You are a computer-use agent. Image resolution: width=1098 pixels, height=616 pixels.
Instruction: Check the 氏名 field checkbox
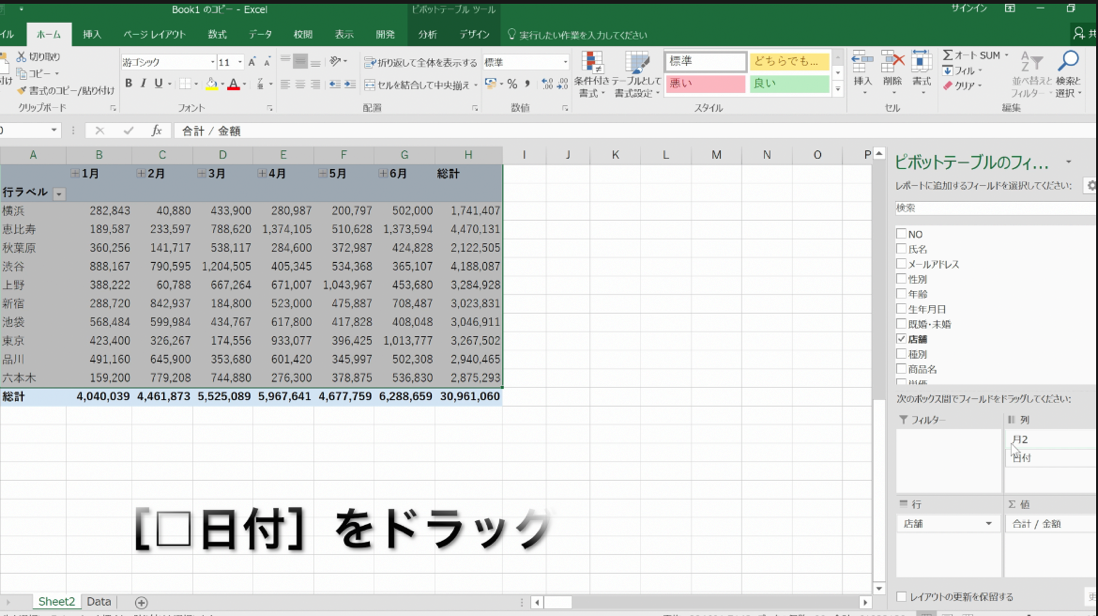tap(901, 248)
